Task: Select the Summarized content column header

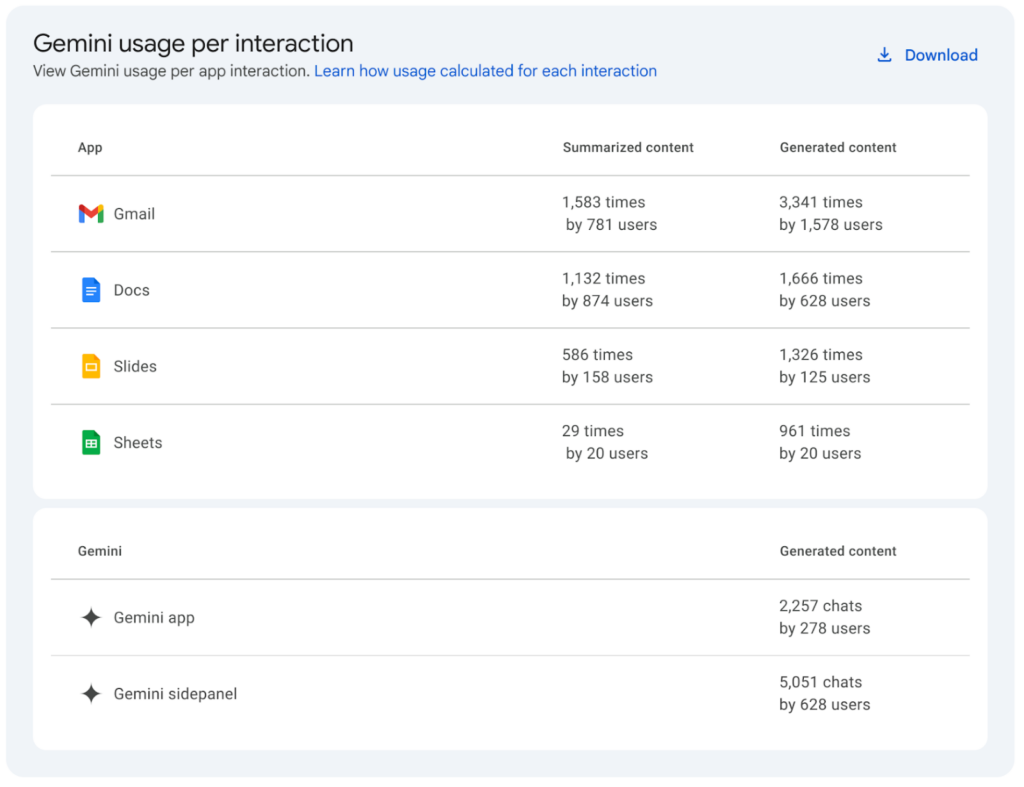Action: [628, 147]
